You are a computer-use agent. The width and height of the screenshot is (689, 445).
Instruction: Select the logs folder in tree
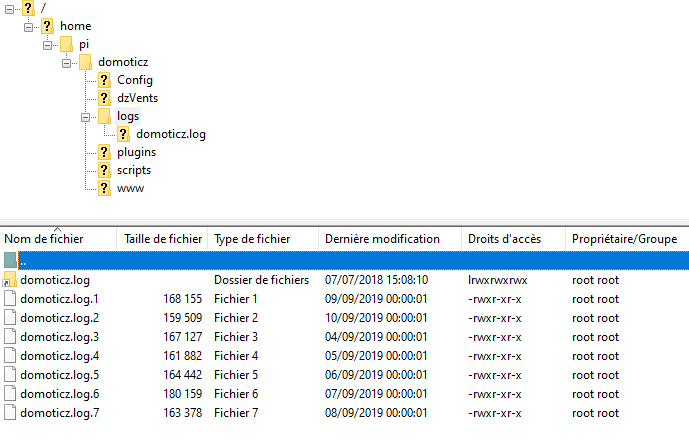pyautogui.click(x=127, y=116)
